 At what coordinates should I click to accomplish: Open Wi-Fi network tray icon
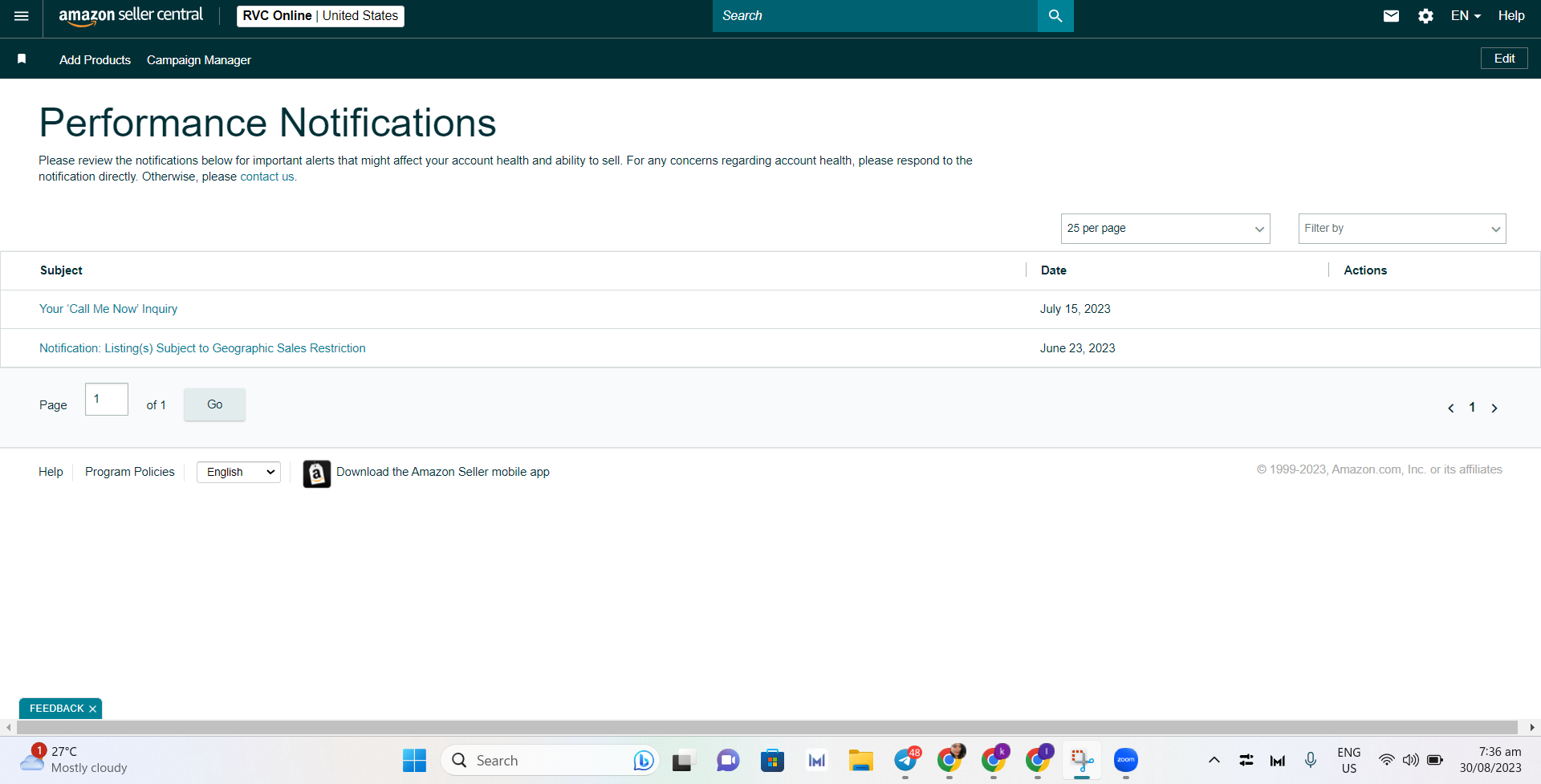1386,760
